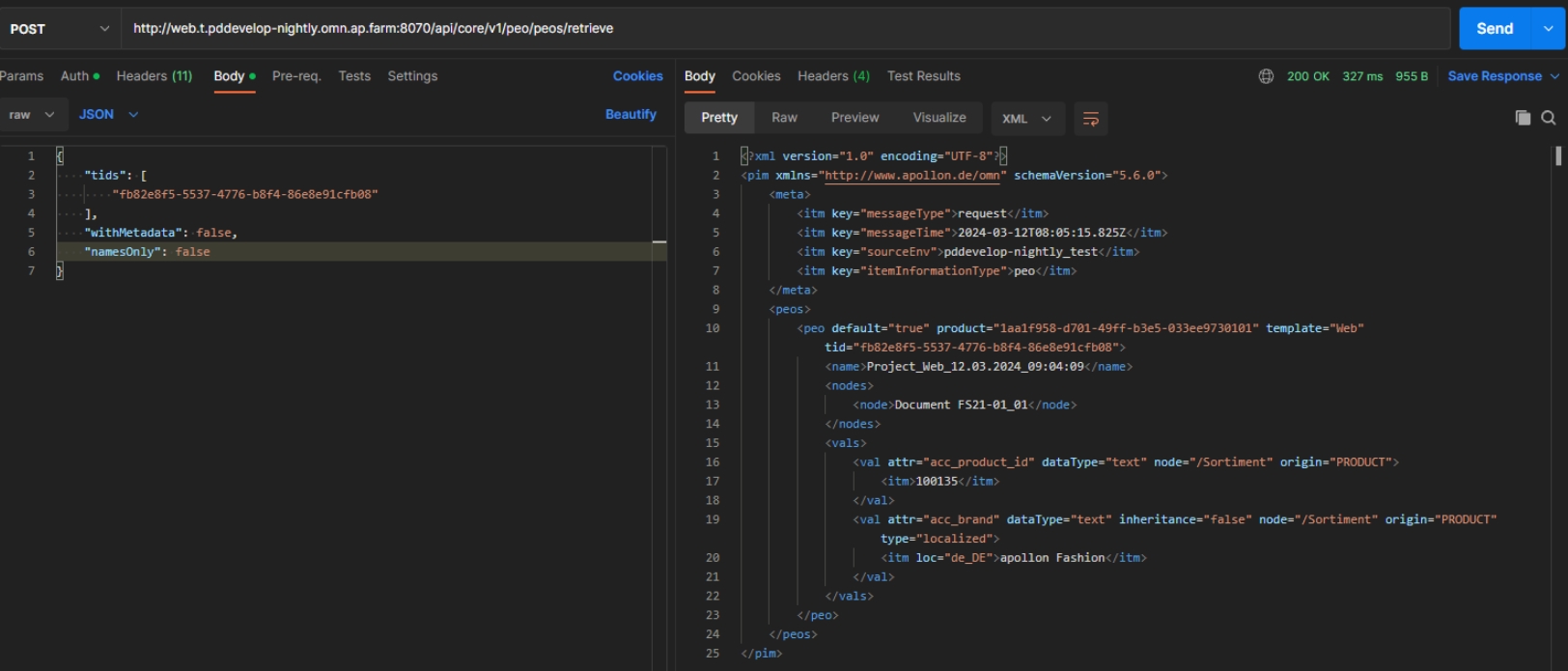The width and height of the screenshot is (1568, 671).
Task: Expand the Save Response options chevron
Action: point(1554,76)
